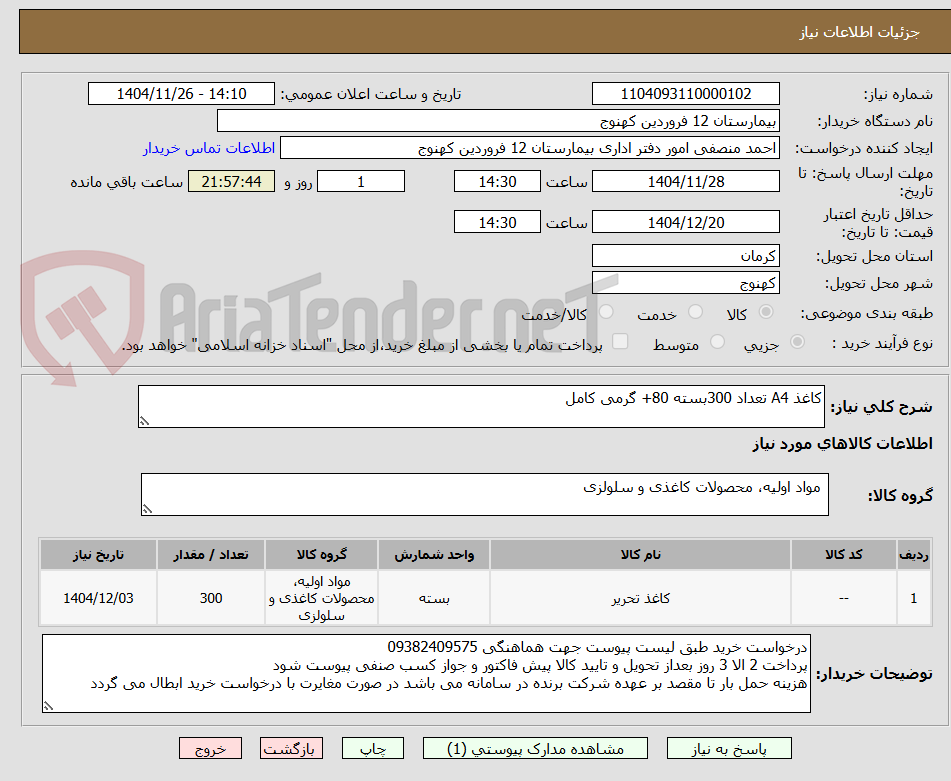Click the need date cell 1404/12/03
The width and height of the screenshot is (951, 781).
point(98,598)
